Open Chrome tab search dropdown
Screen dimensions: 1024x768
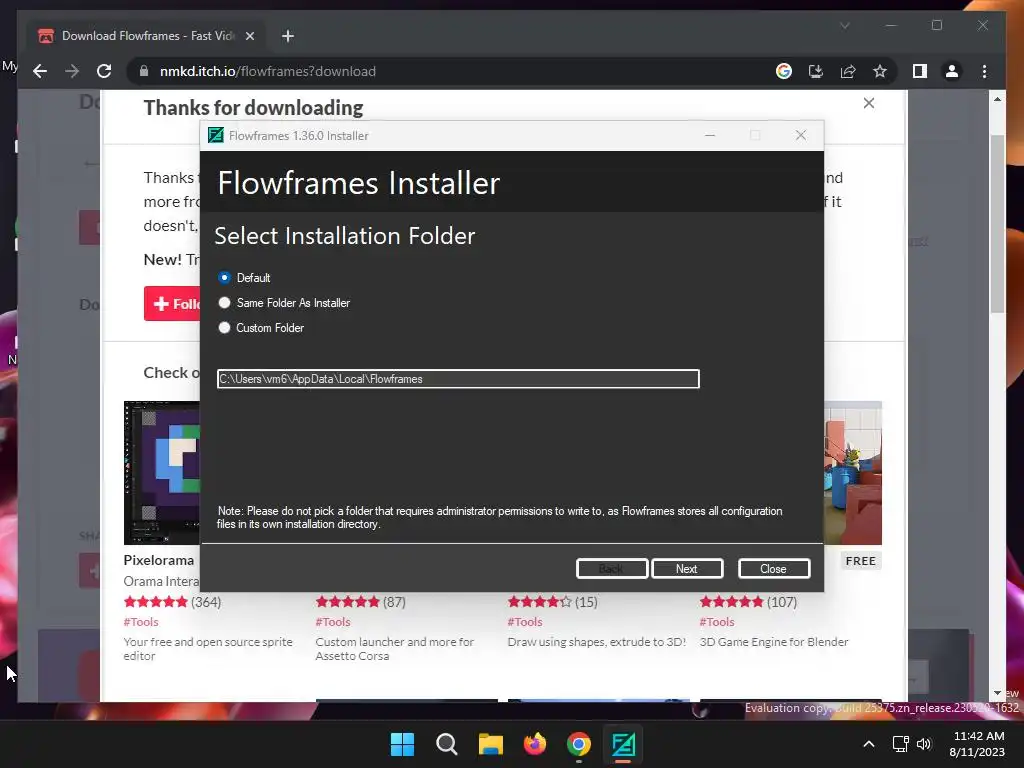(844, 25)
